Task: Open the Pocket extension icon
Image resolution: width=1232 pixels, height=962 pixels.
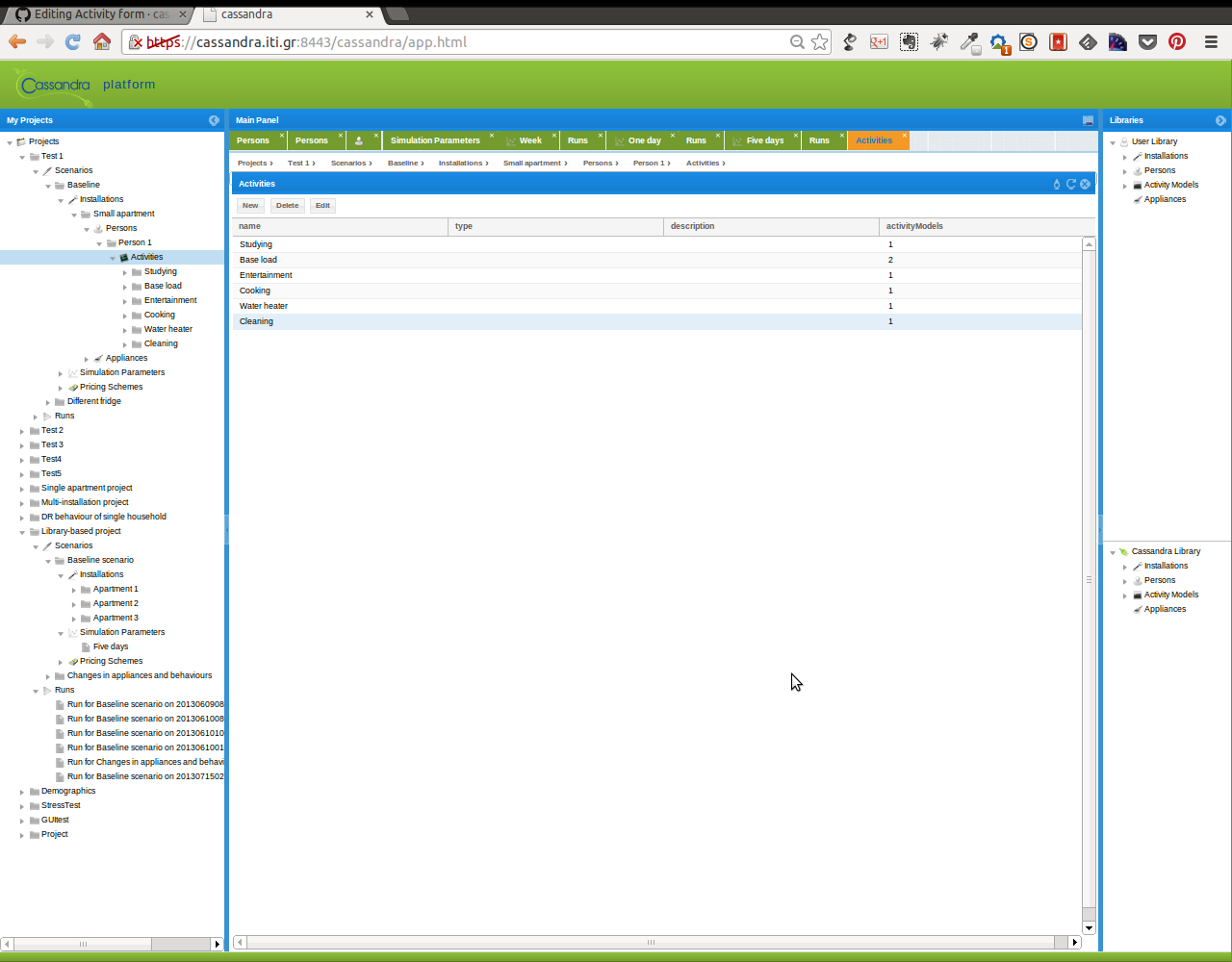Action: coord(1147,42)
